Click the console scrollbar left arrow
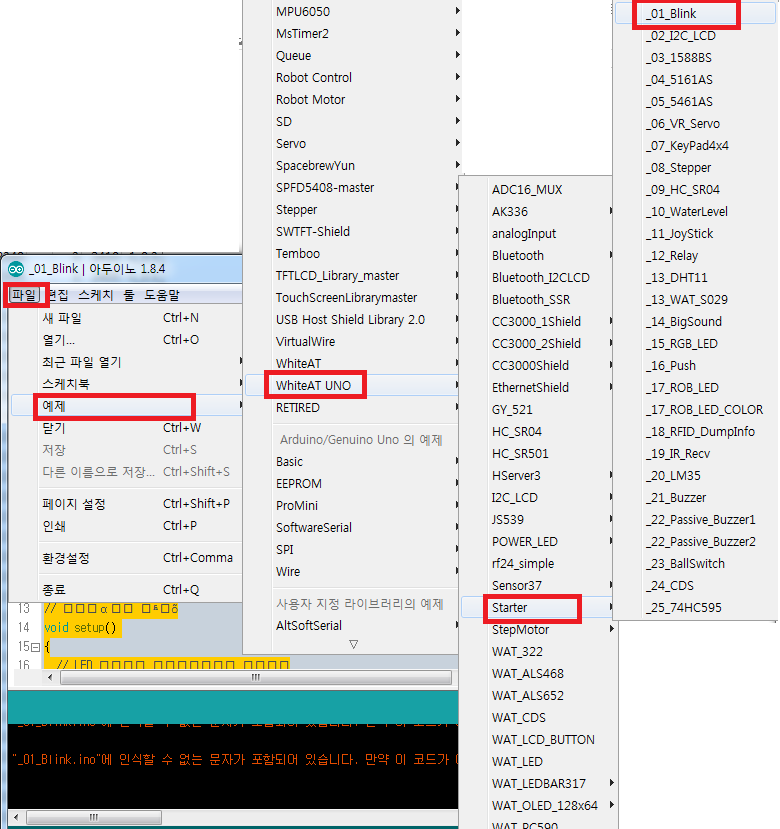This screenshot has height=829, width=780. 16,817
